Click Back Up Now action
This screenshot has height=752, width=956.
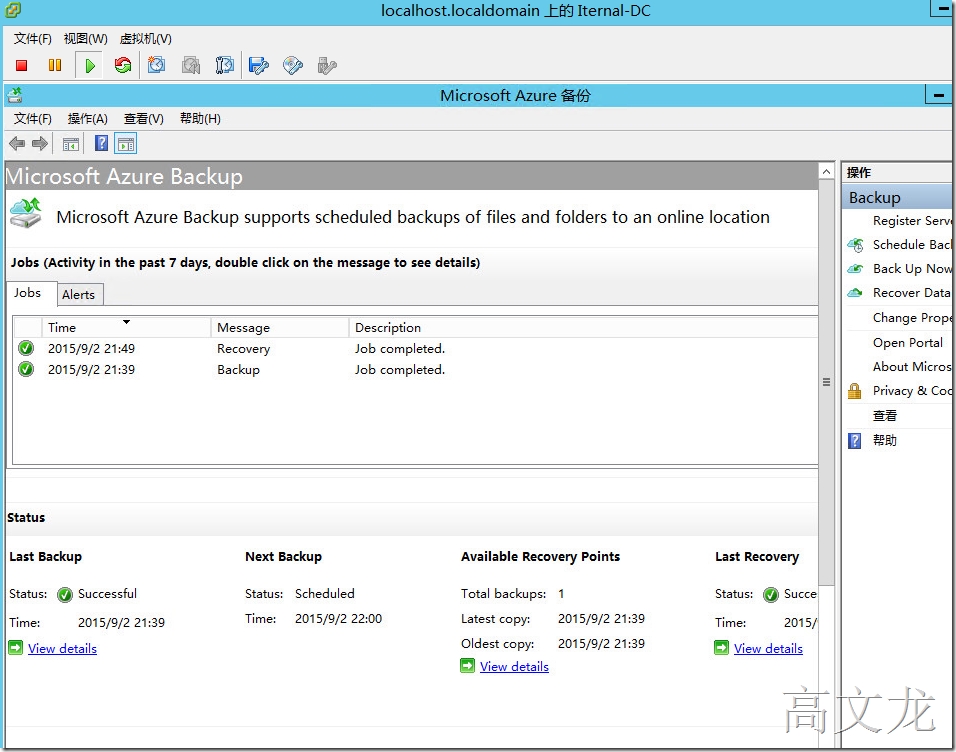911,268
